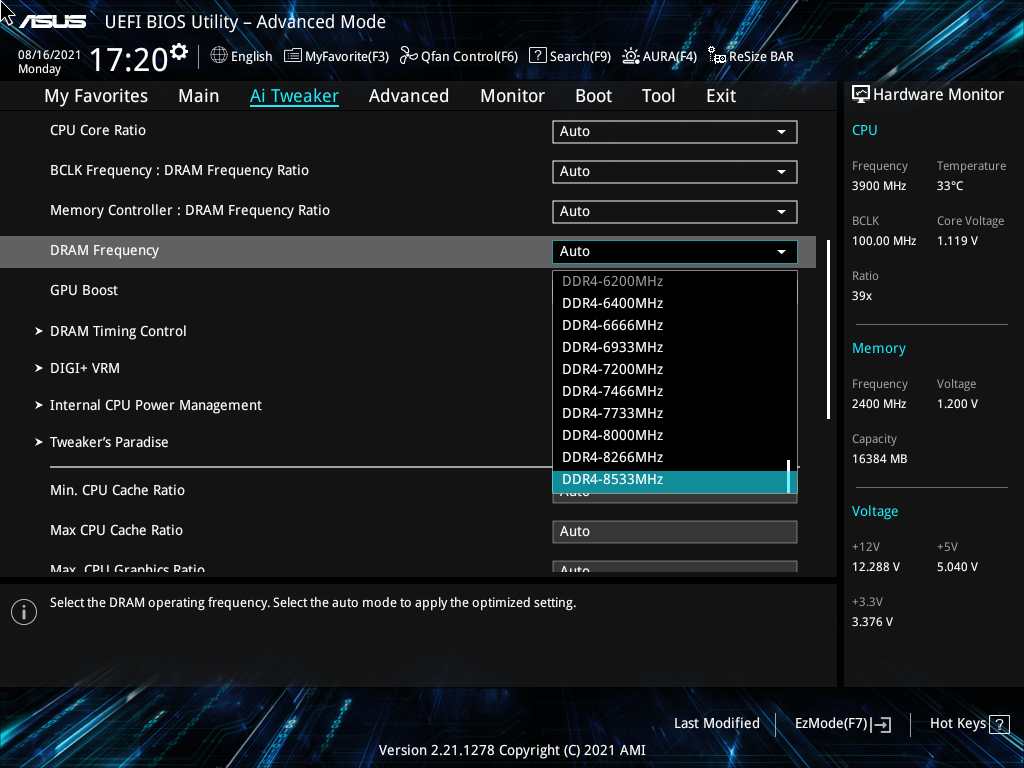Expand Tweaker's Paradise submenu

[x=109, y=442]
